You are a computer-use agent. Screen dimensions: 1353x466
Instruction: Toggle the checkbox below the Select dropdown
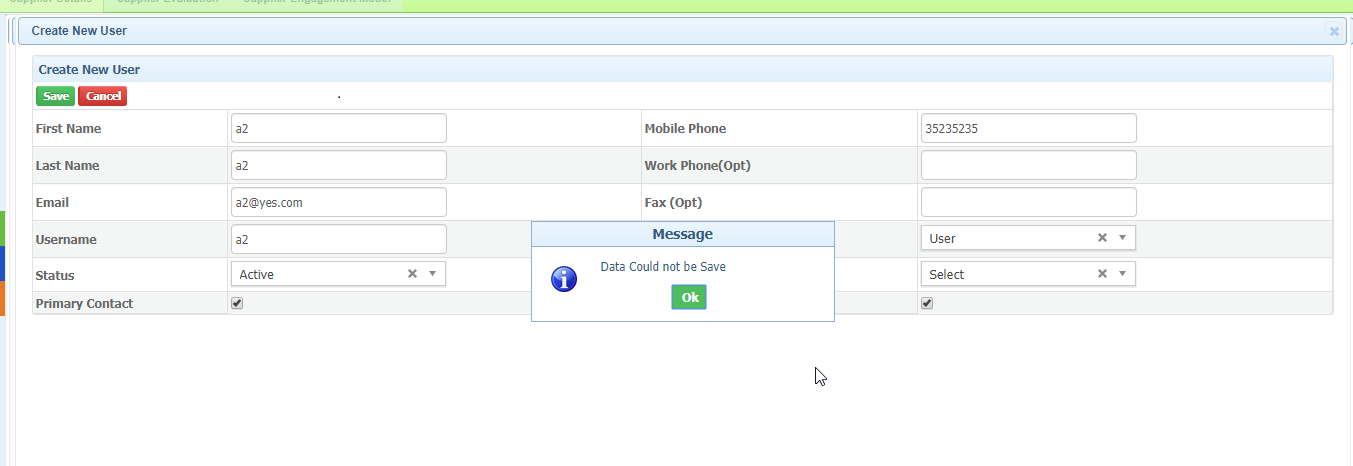click(x=927, y=303)
